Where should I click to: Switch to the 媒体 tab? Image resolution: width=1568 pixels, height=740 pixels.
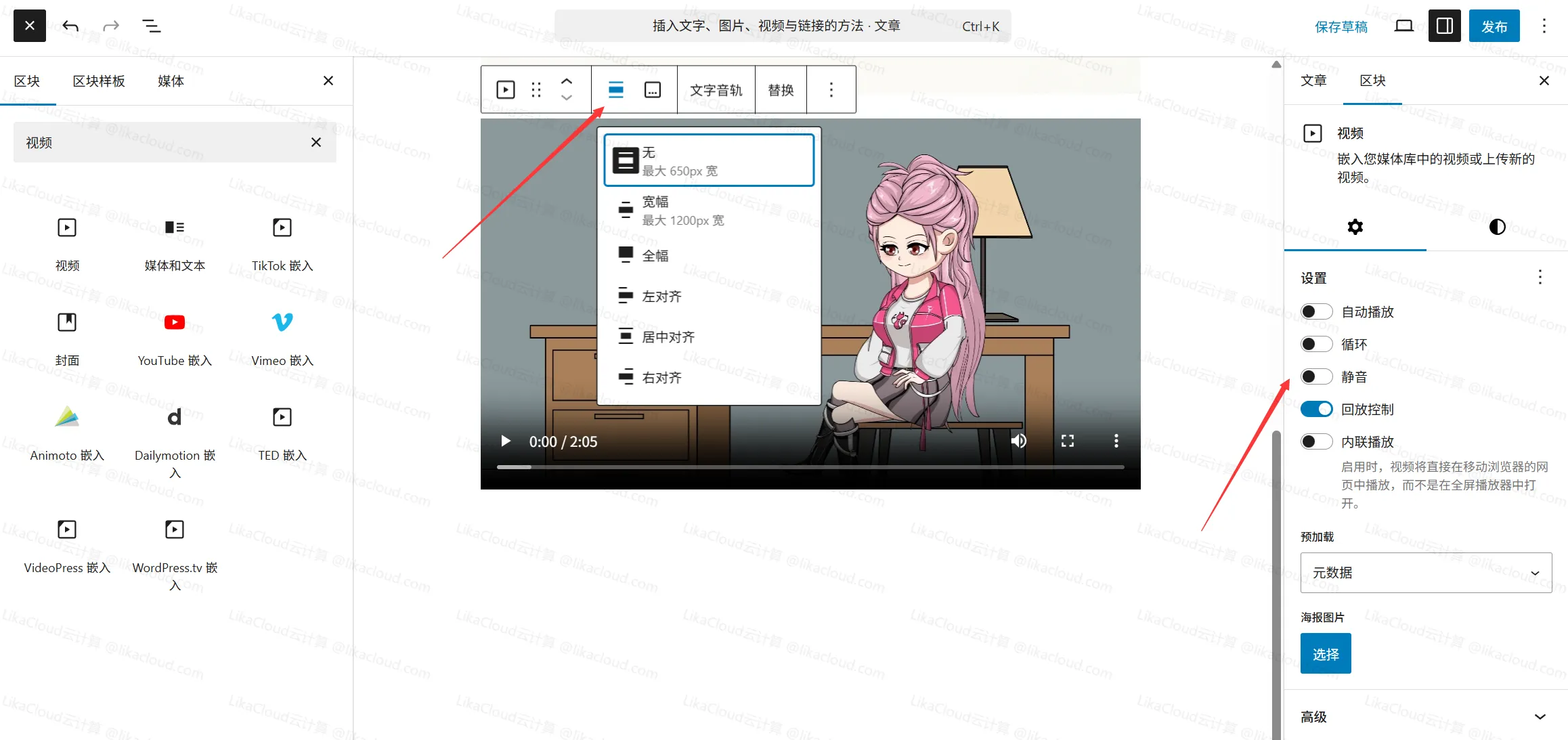(171, 81)
